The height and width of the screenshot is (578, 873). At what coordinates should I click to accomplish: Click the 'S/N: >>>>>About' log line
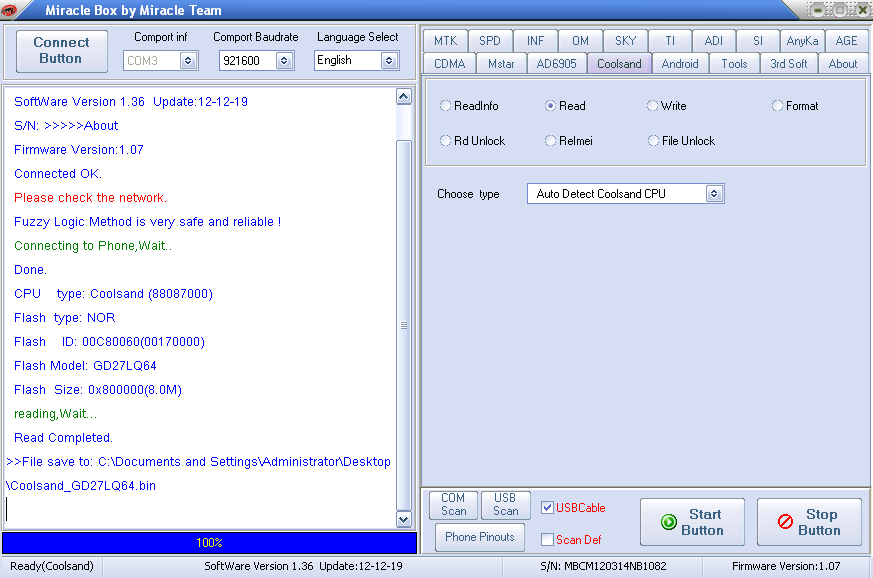coord(66,126)
